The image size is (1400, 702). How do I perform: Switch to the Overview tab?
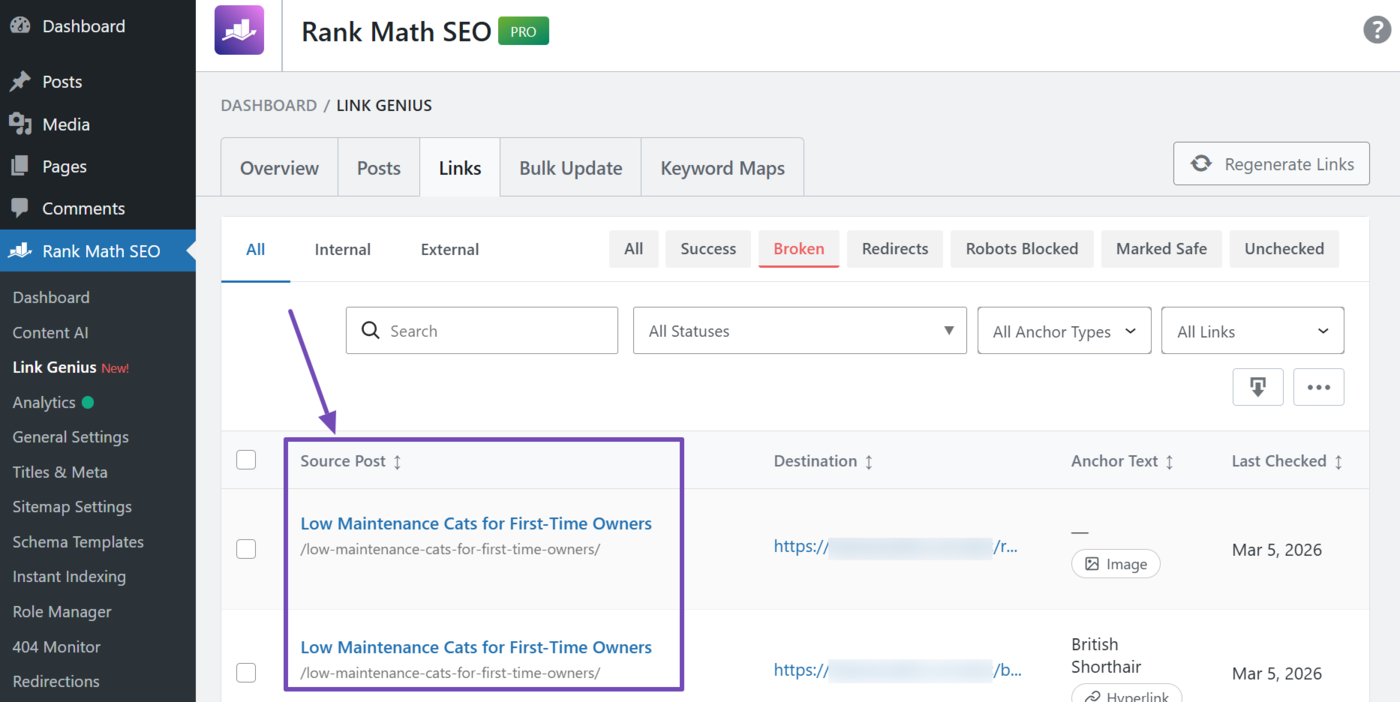point(279,168)
